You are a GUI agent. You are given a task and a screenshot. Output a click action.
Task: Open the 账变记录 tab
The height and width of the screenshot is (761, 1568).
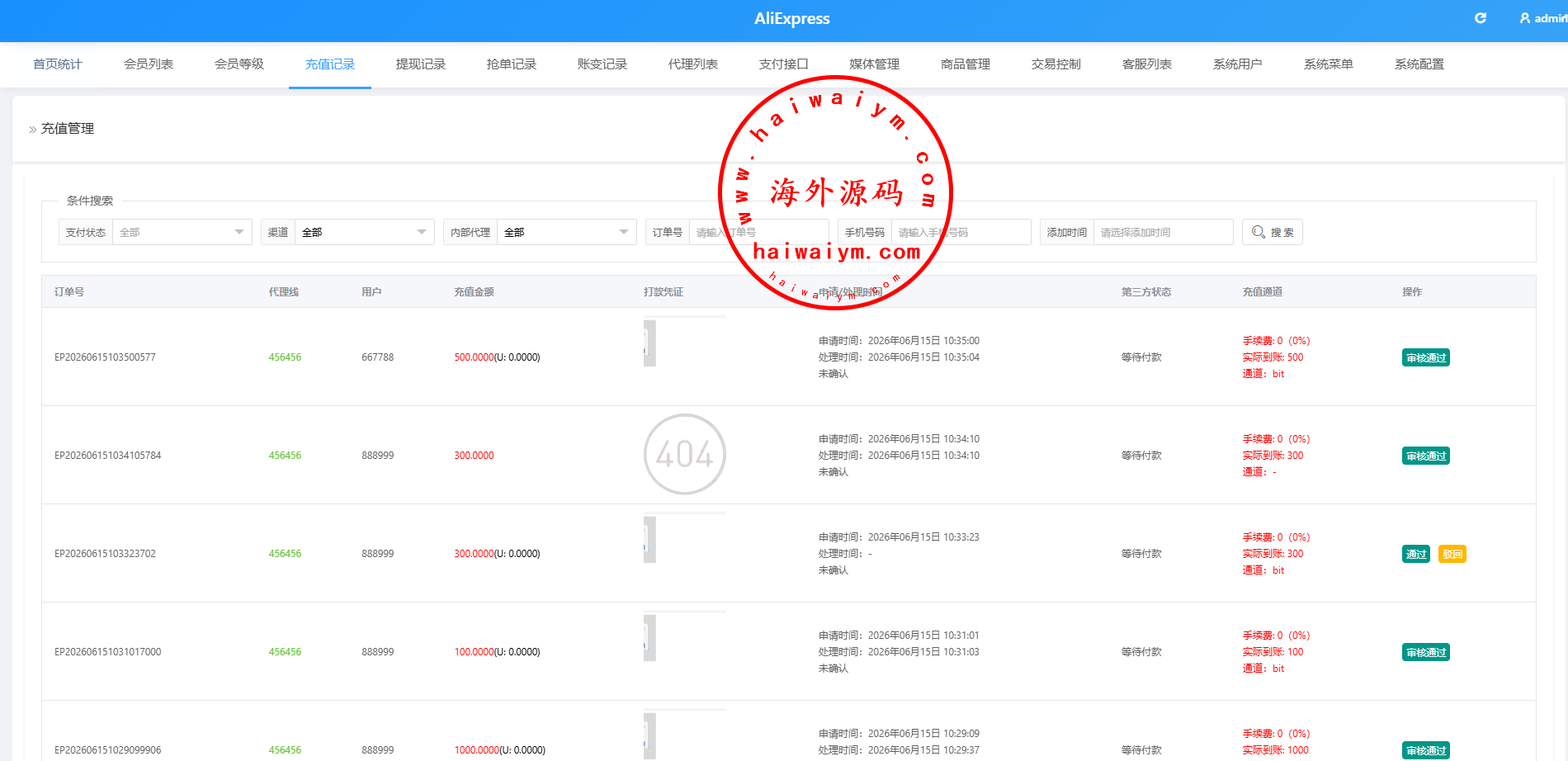coord(602,64)
